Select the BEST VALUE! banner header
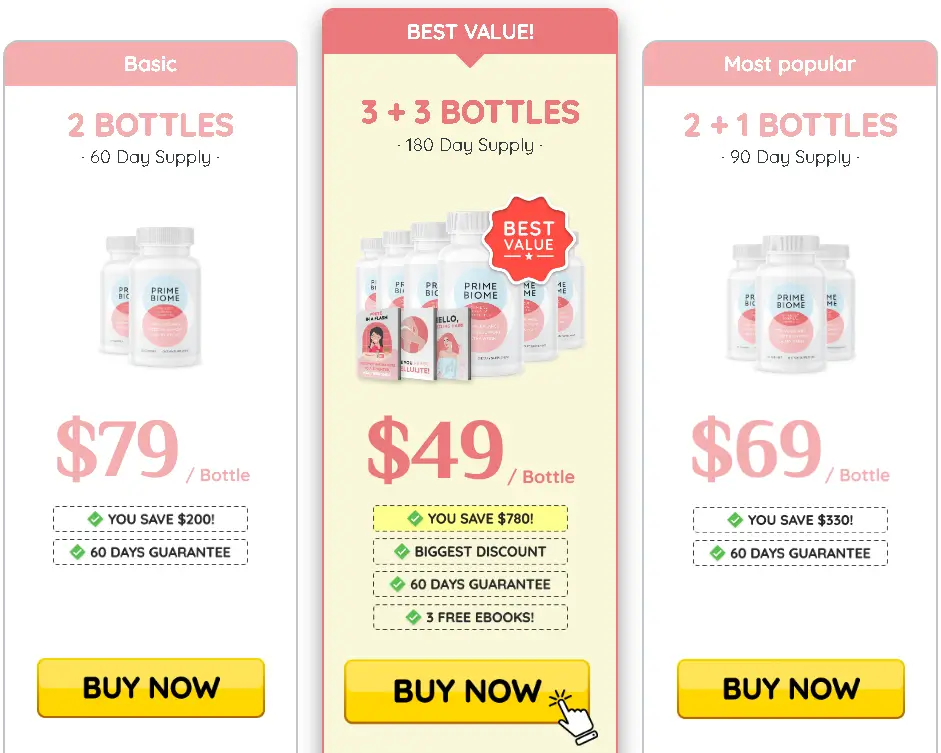This screenshot has width=941, height=753. point(470,32)
